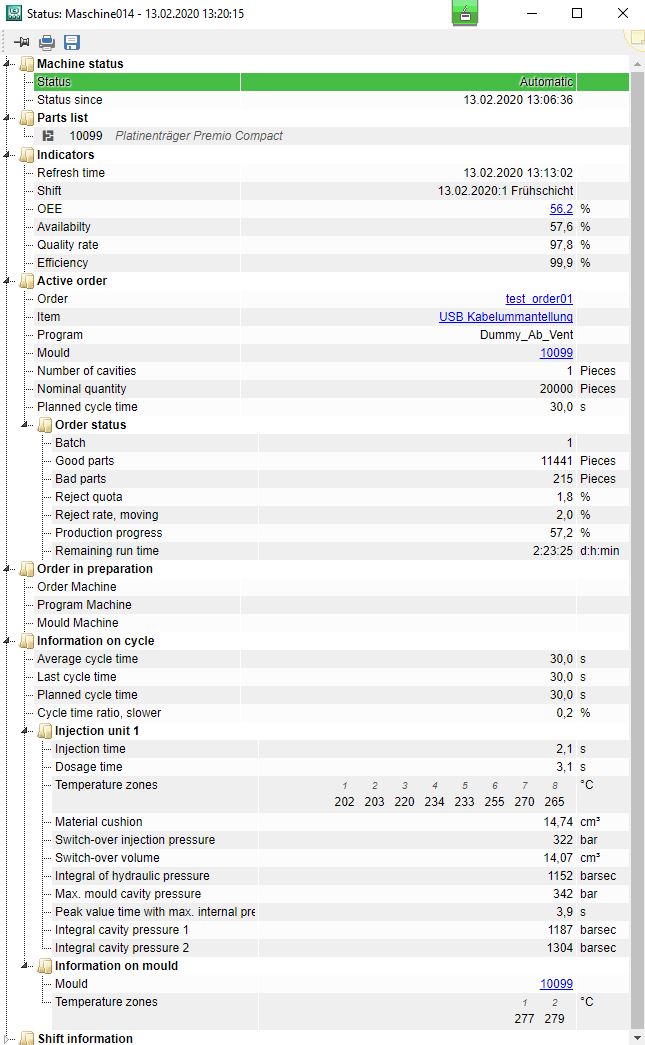This screenshot has width=645, height=1045.
Task: Open the OEE value 56,2 link
Action: pyautogui.click(x=561, y=209)
